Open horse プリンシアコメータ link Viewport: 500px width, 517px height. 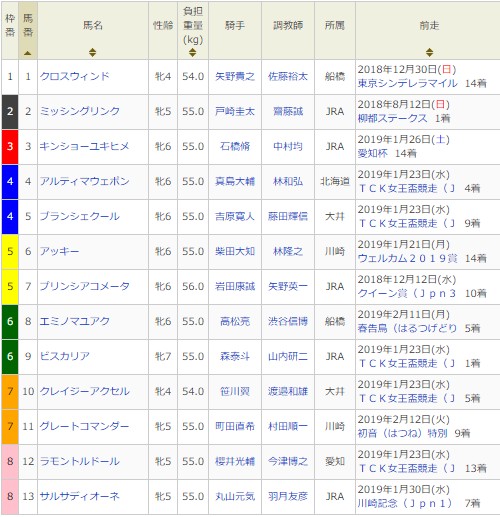(x=85, y=286)
